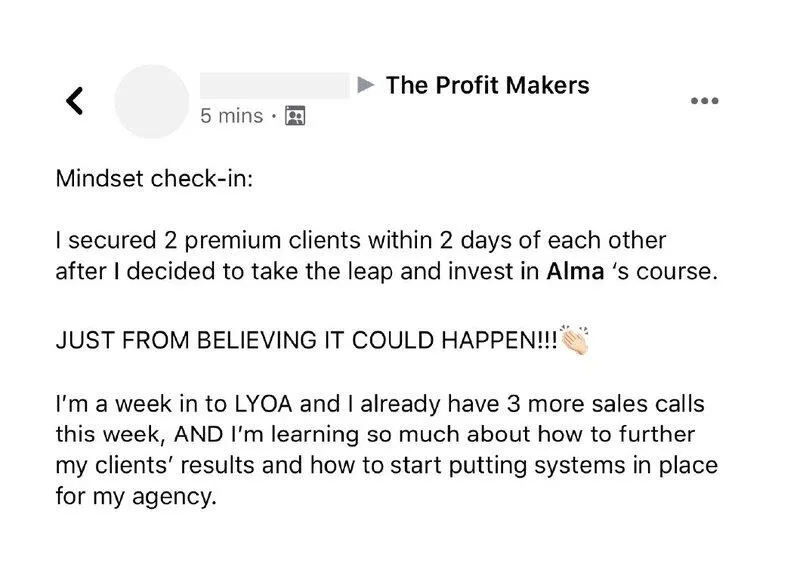Click the line starting my clients' results
The image size is (800, 582).
pyautogui.click(x=387, y=466)
